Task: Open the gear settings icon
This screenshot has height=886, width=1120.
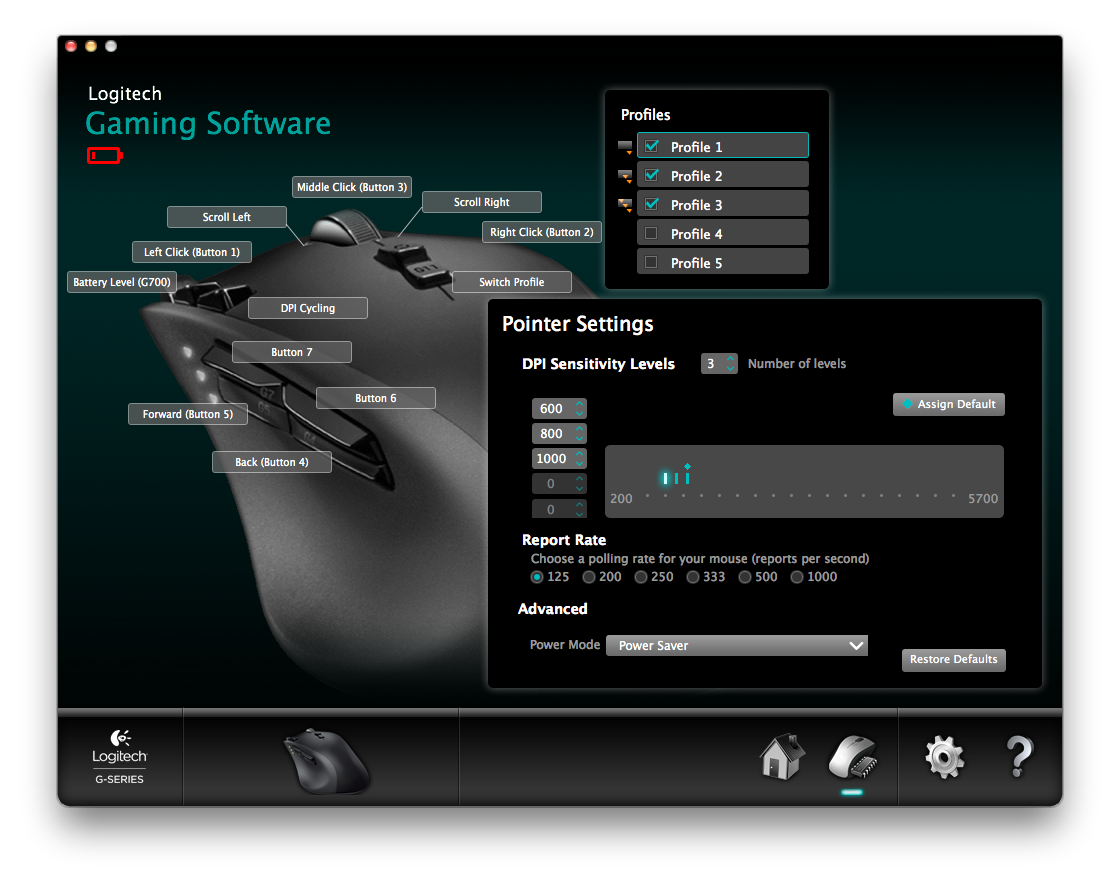Action: pos(944,757)
